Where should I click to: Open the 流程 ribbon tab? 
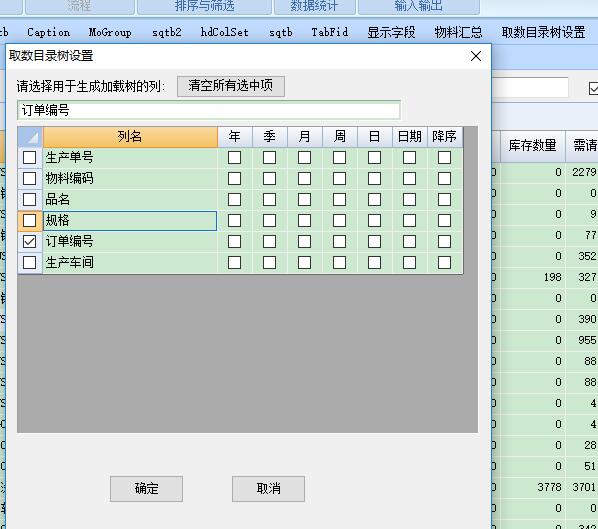point(79,6)
